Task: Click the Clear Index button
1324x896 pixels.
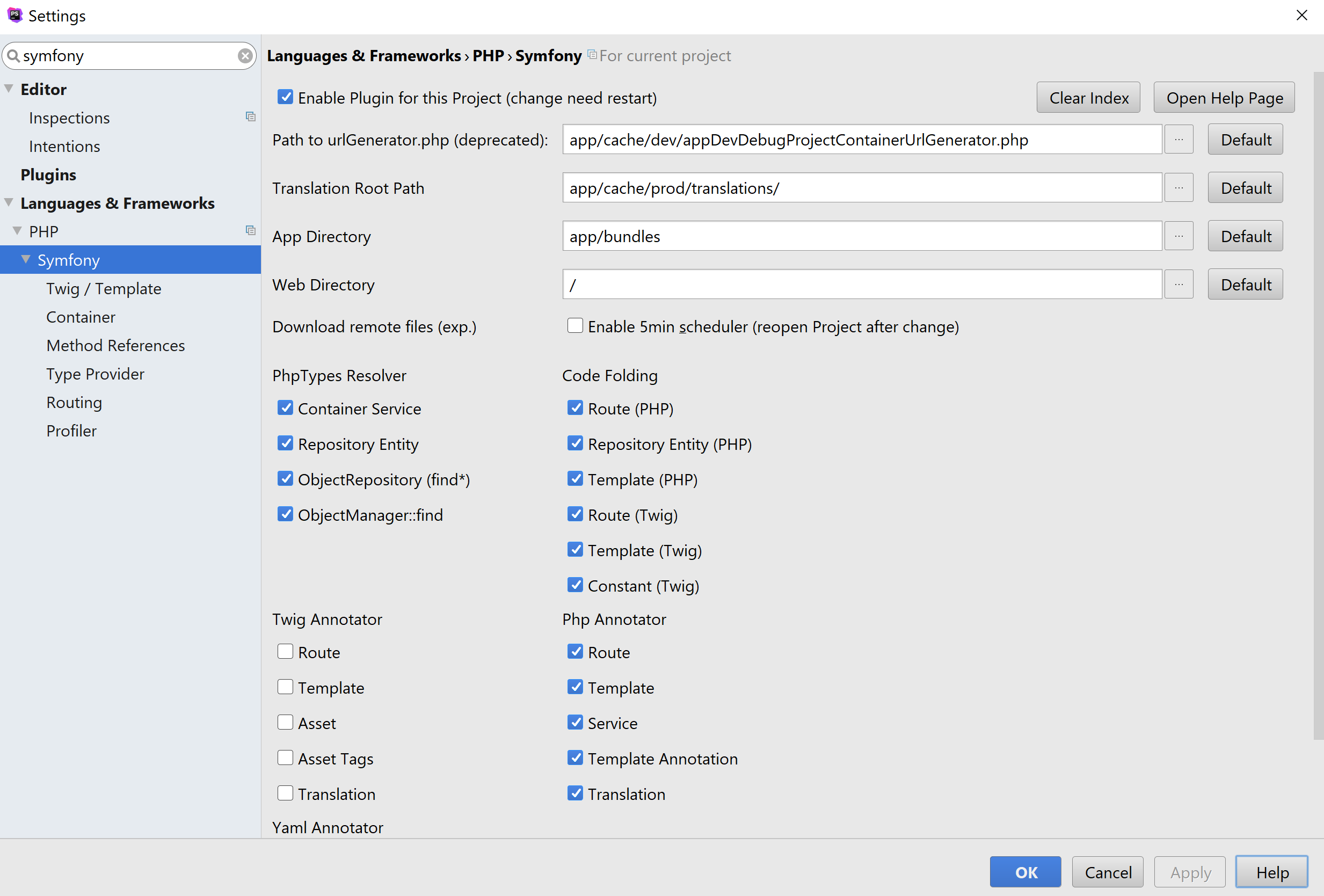Action: [x=1089, y=97]
